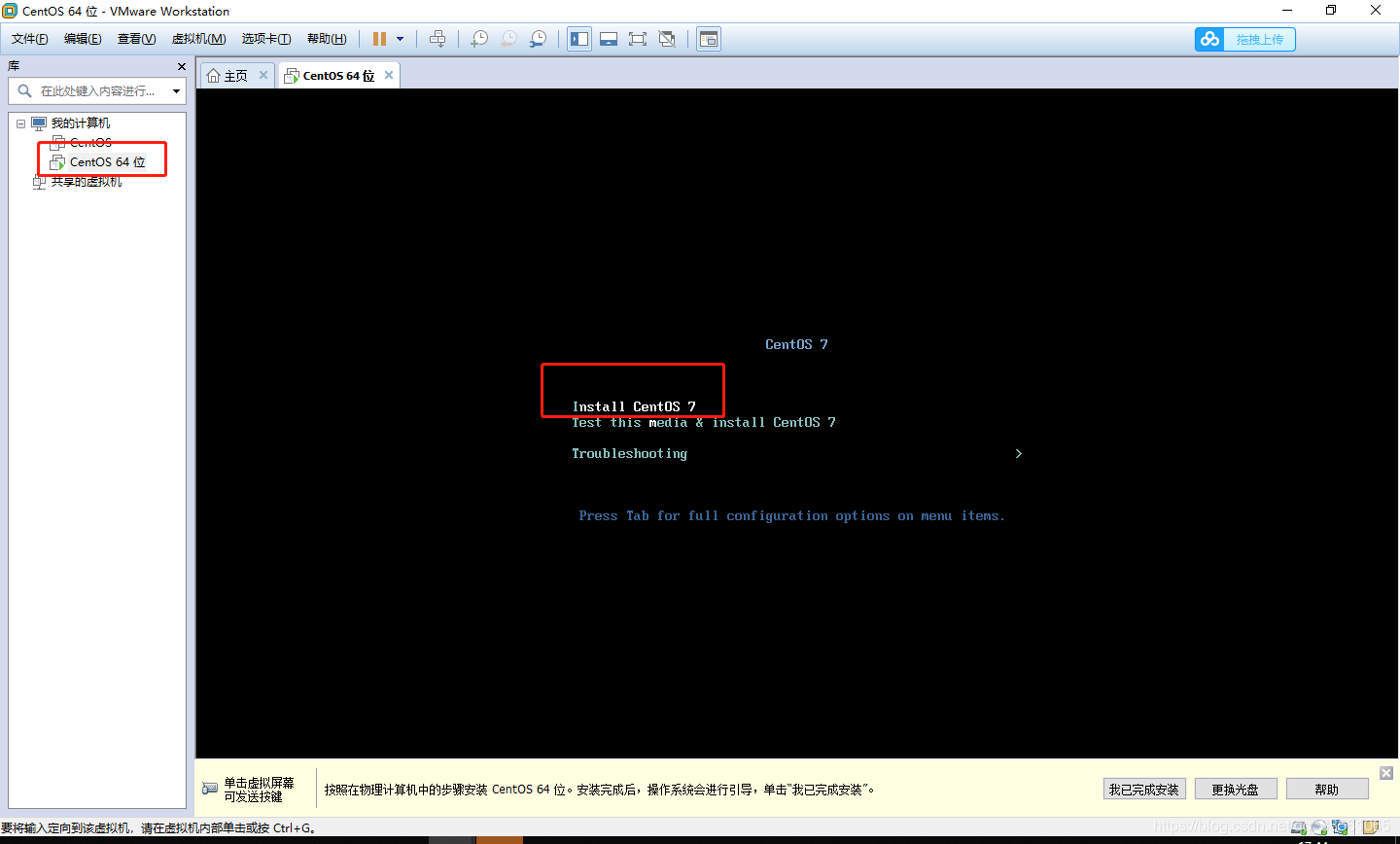Revert the virtual machine to previous snapshot
Viewport: 1400px width, 844px height.
pyautogui.click(x=508, y=39)
